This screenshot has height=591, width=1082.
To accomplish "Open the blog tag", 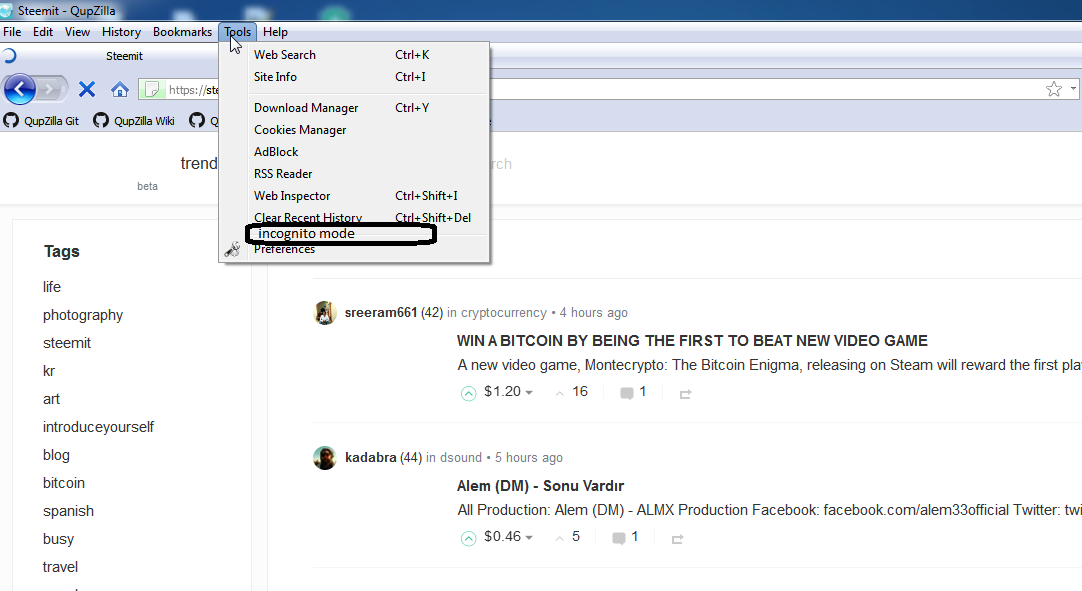I will pos(56,455).
